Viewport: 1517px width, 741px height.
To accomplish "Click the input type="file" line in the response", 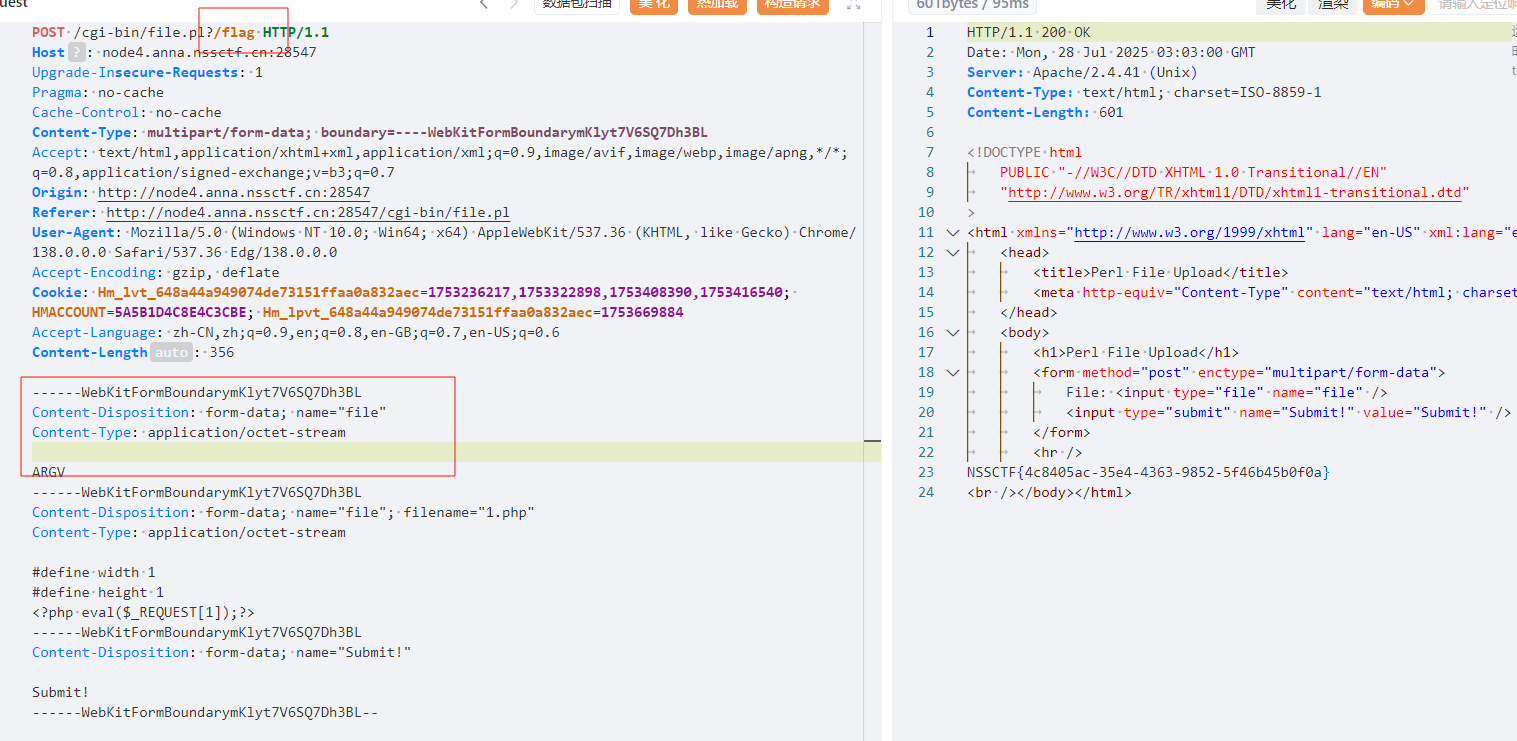I will 1226,392.
